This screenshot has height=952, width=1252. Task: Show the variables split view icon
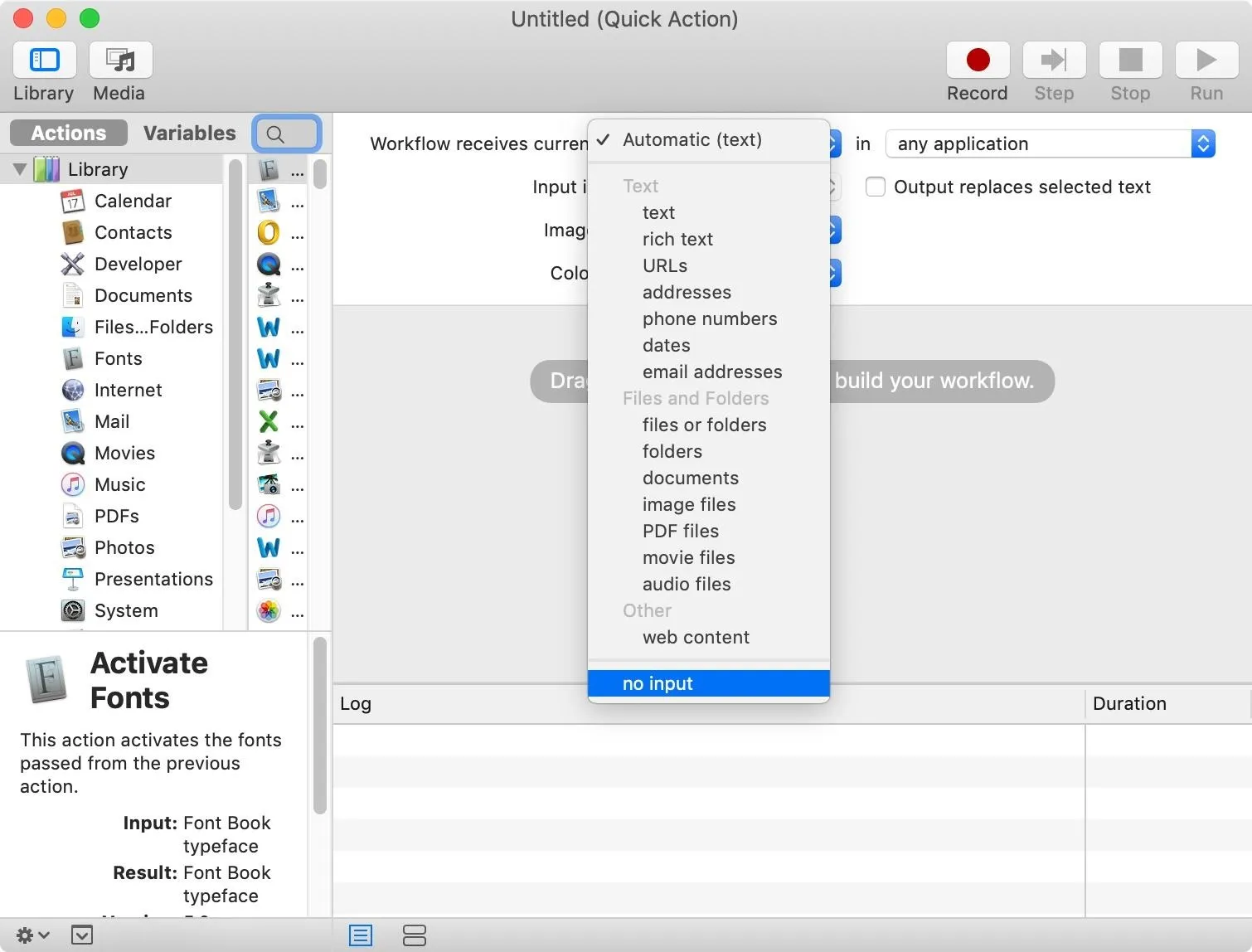point(415,935)
